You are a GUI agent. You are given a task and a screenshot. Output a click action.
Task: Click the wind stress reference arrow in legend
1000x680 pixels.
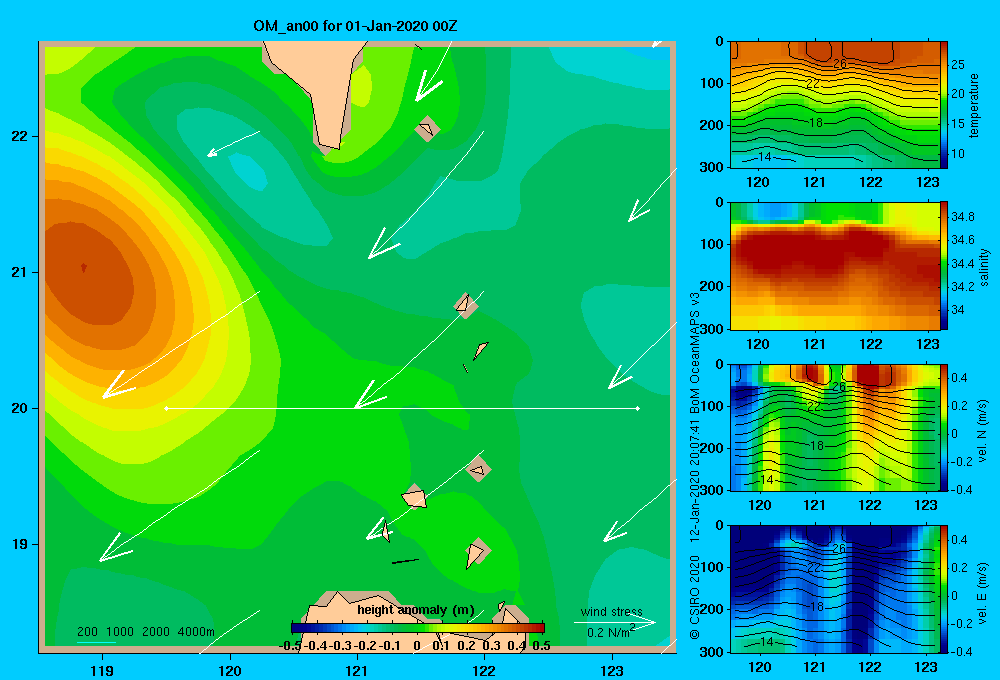pos(615,623)
